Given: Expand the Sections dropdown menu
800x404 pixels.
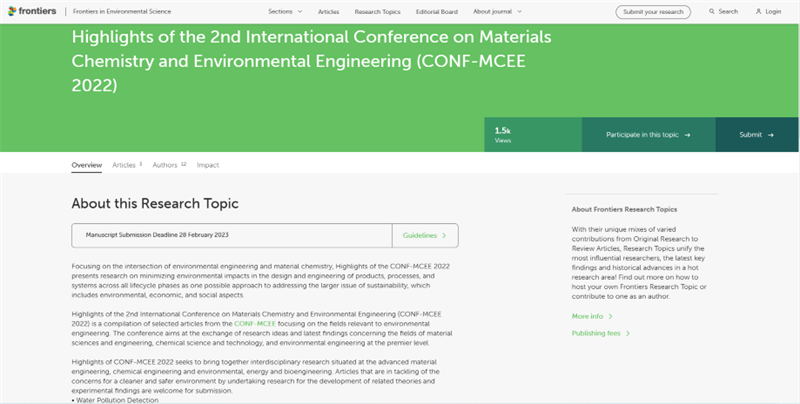Looking at the screenshot, I should (x=285, y=11).
